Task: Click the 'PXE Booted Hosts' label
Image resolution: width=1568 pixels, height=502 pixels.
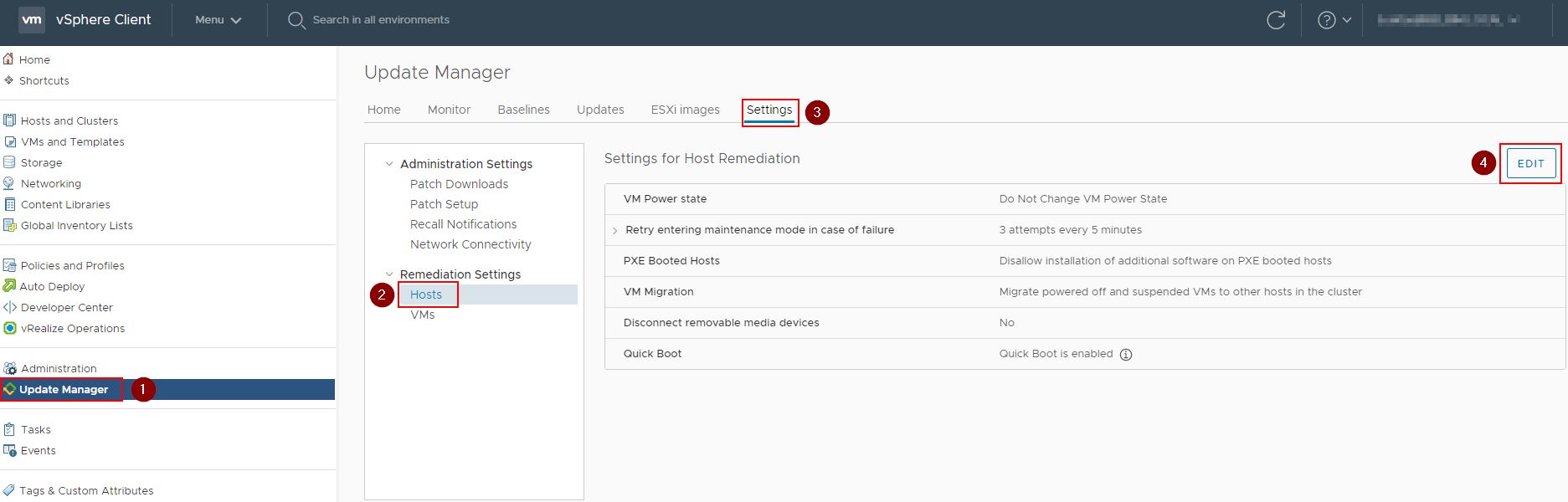Action: pyautogui.click(x=671, y=261)
